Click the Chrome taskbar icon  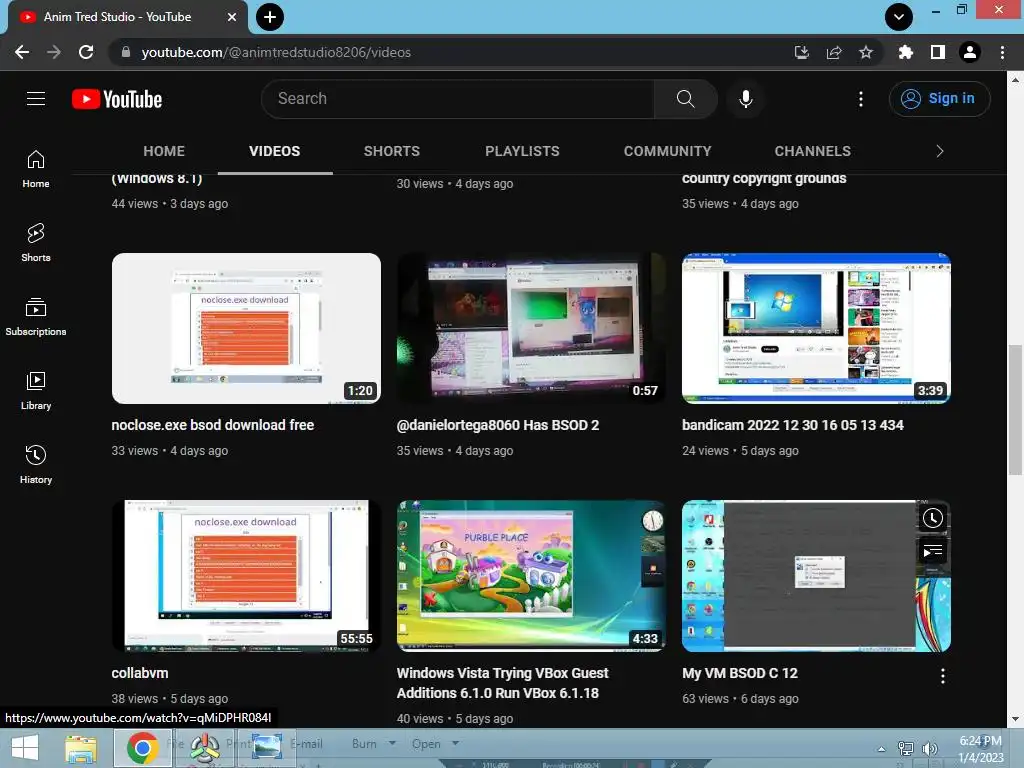coord(142,748)
